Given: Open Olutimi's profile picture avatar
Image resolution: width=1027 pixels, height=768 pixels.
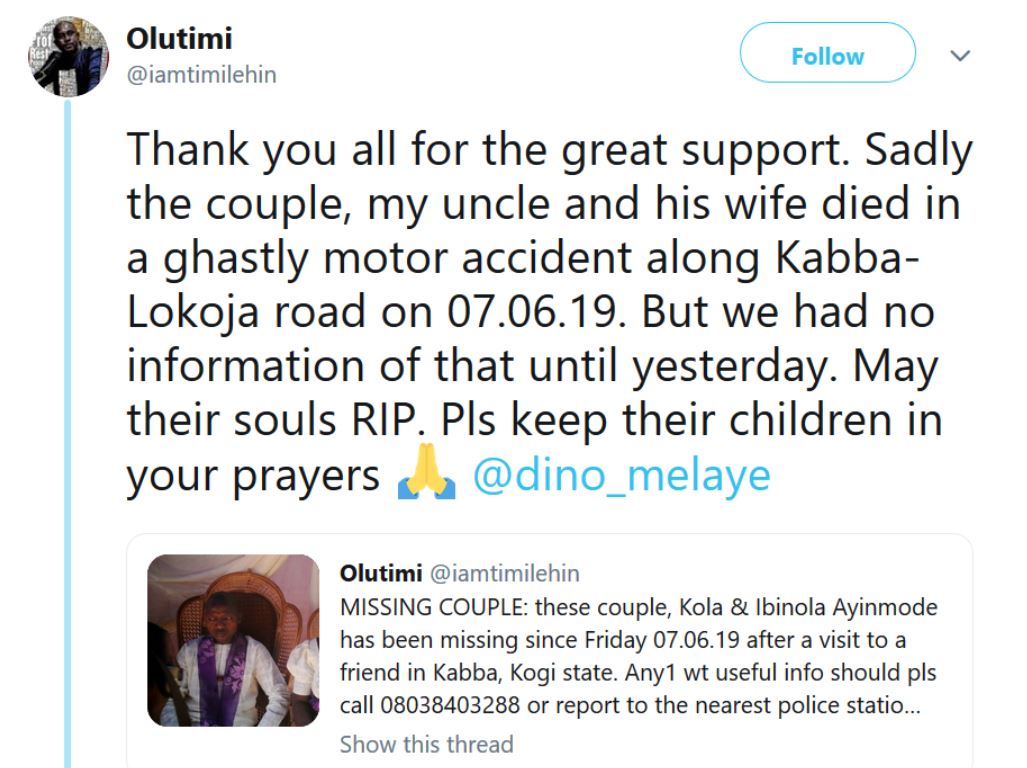Looking at the screenshot, I should (67, 56).
